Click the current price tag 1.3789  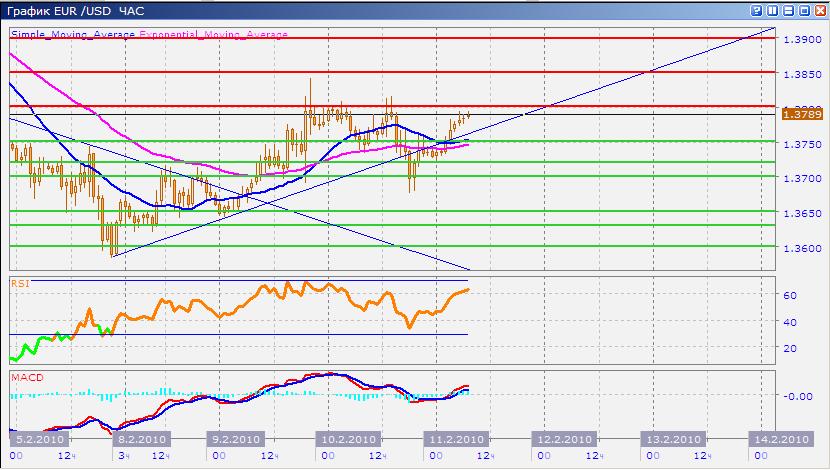pos(802,115)
